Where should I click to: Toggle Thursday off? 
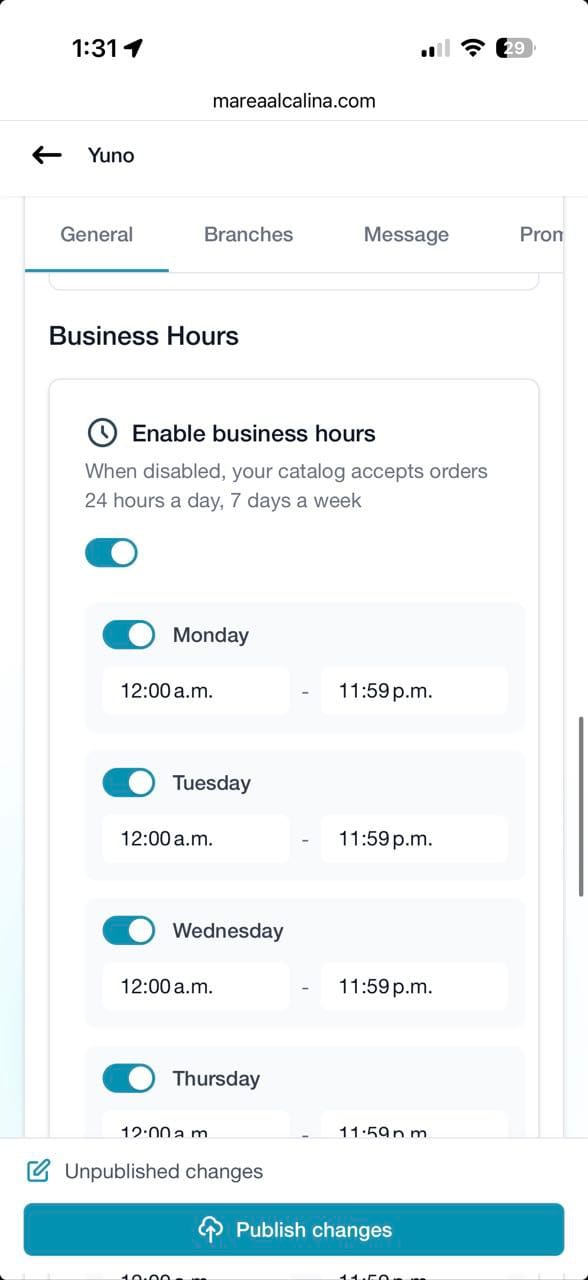[x=128, y=1078]
